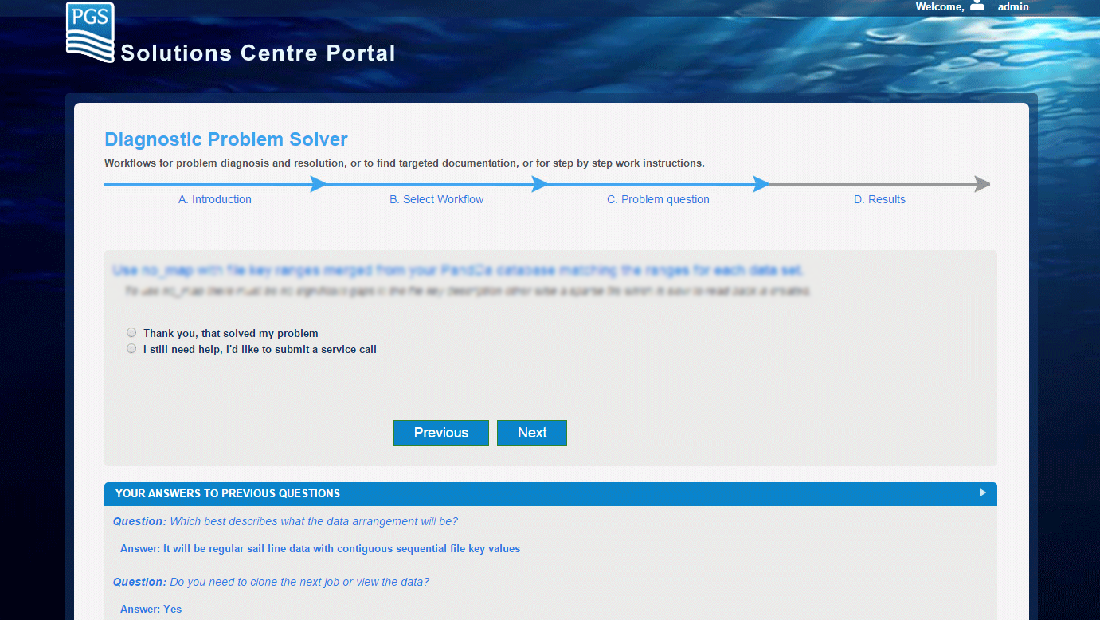Click the gray arrowhead ending the Results step

[982, 184]
